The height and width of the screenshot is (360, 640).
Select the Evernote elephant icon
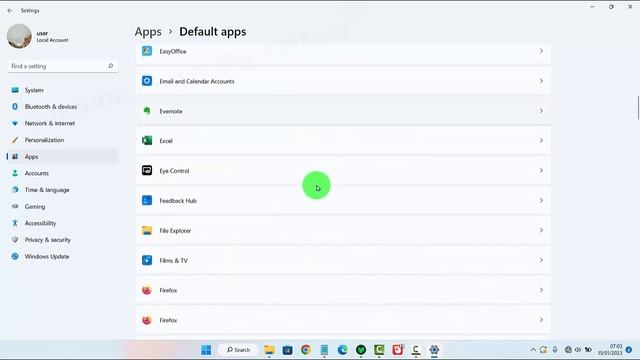(x=147, y=111)
